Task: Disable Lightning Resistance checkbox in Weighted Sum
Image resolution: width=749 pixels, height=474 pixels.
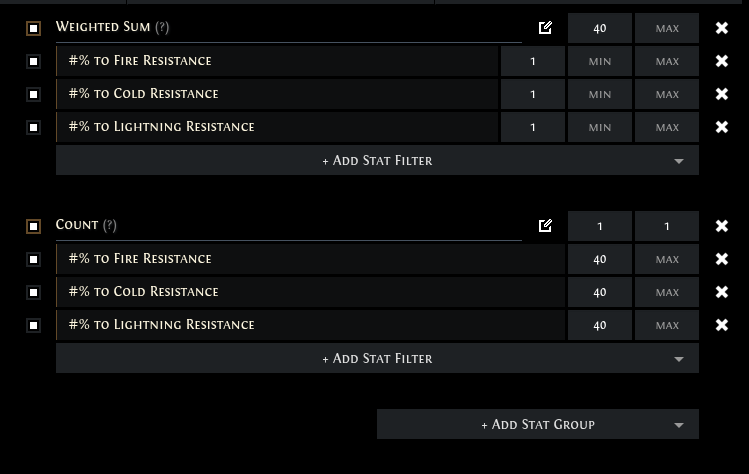Action: (33, 127)
